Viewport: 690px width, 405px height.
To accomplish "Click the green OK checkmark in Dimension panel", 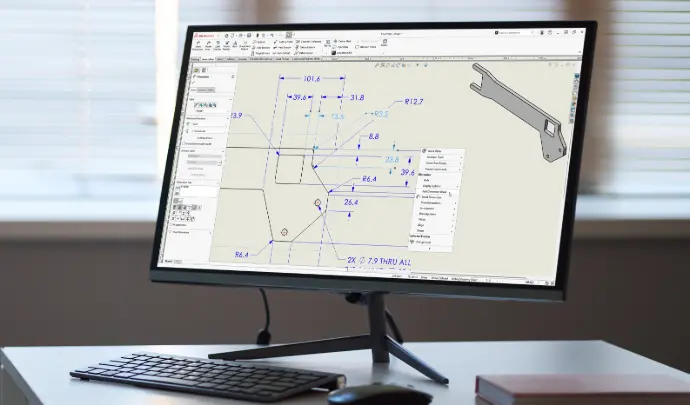I will (194, 82).
